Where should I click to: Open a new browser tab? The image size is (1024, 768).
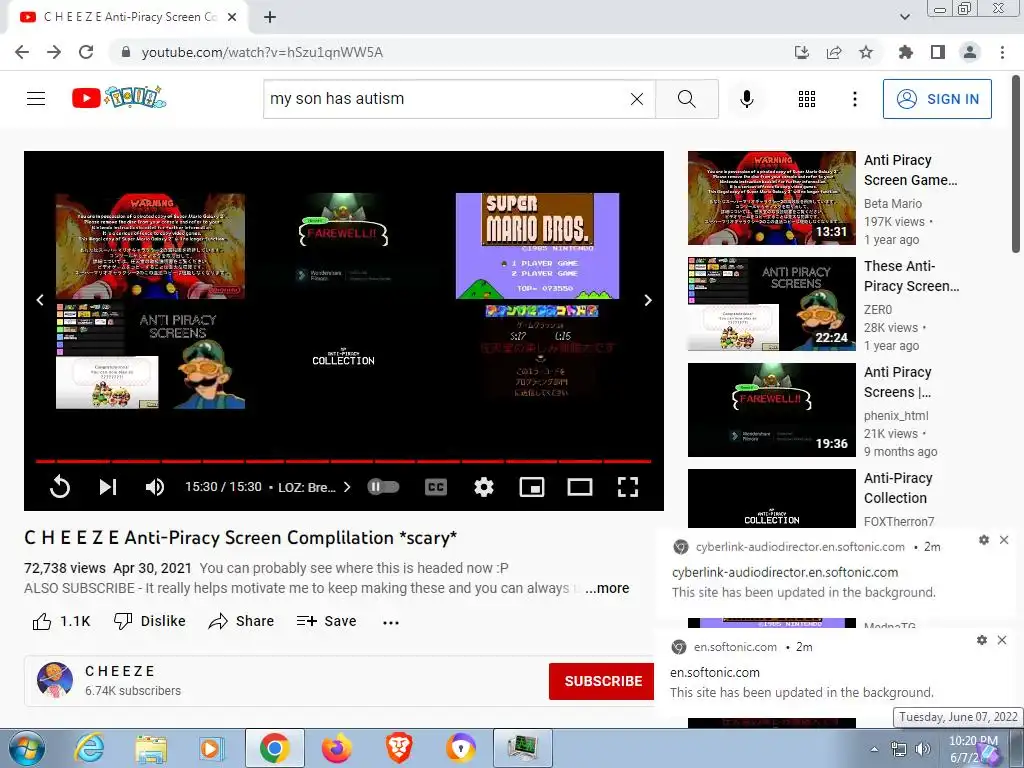tap(270, 18)
